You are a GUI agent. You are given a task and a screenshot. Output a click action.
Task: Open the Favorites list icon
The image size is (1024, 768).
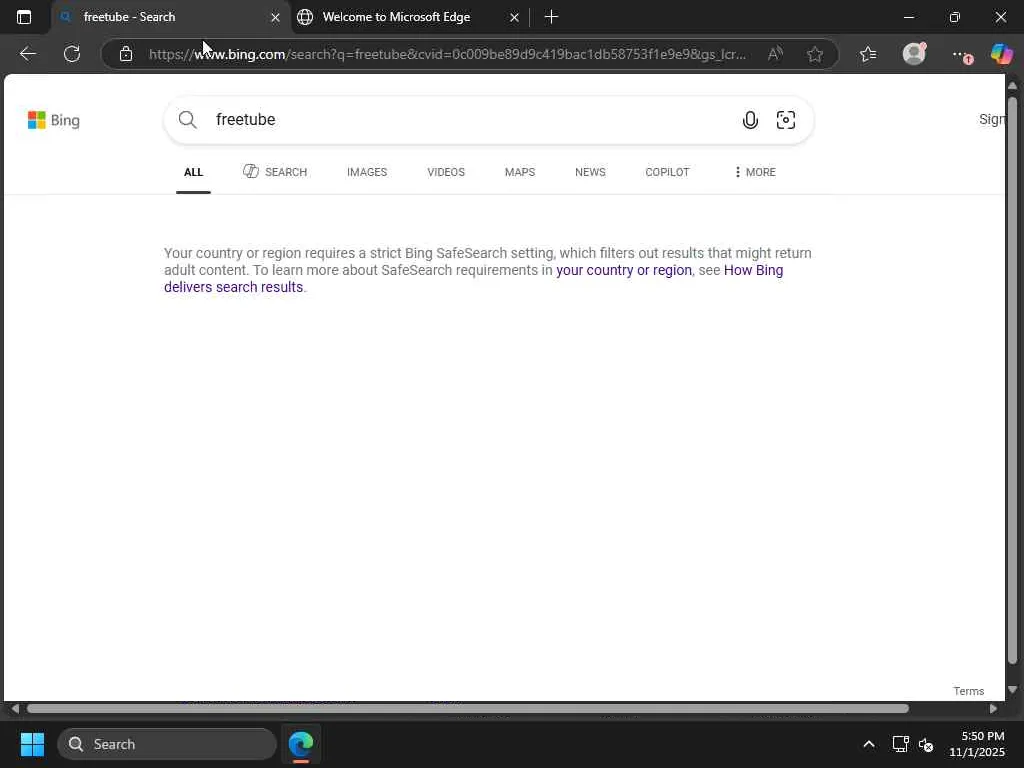click(868, 54)
